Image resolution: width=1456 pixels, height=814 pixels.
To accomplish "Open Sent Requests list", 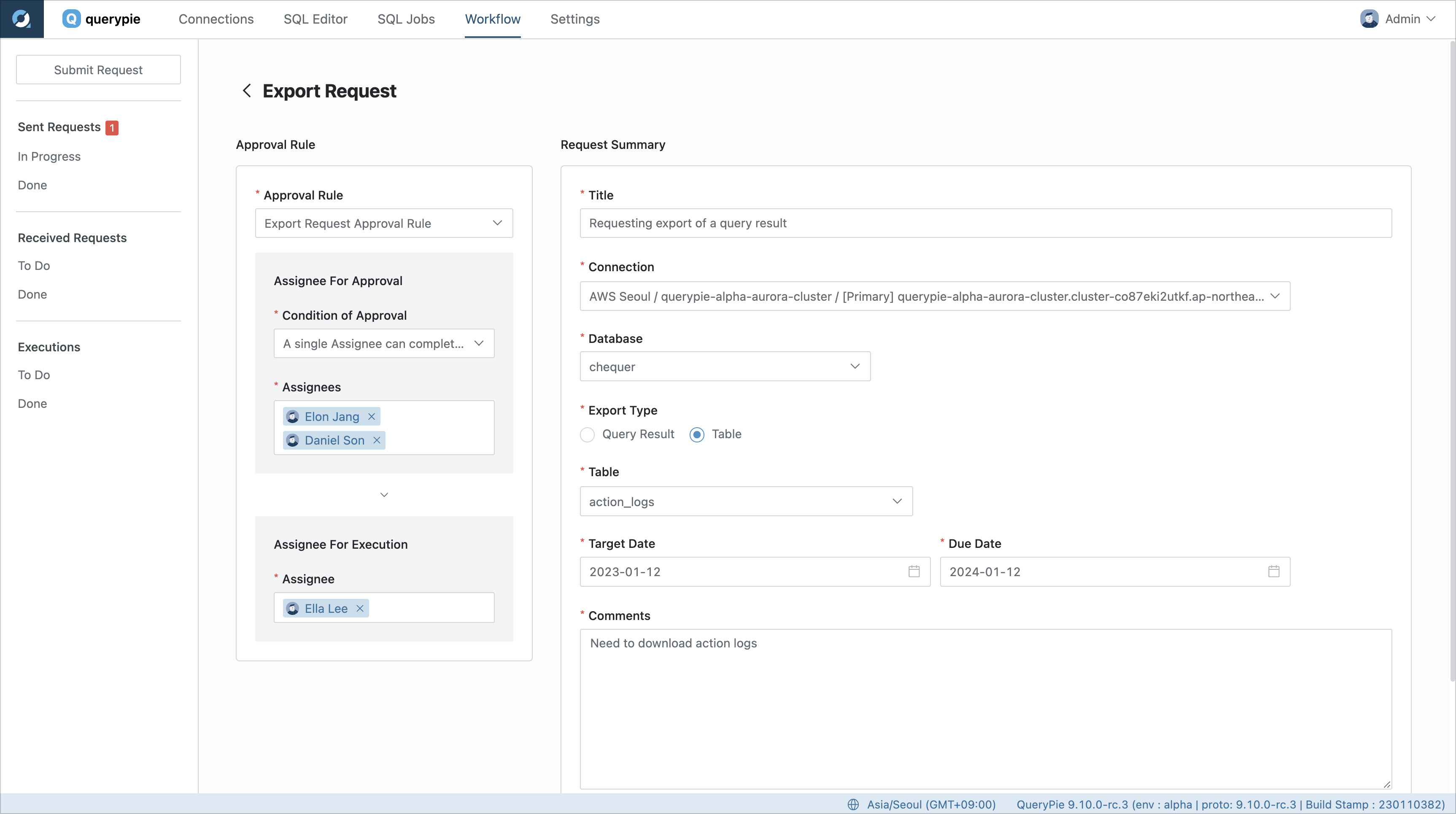I will (x=59, y=127).
